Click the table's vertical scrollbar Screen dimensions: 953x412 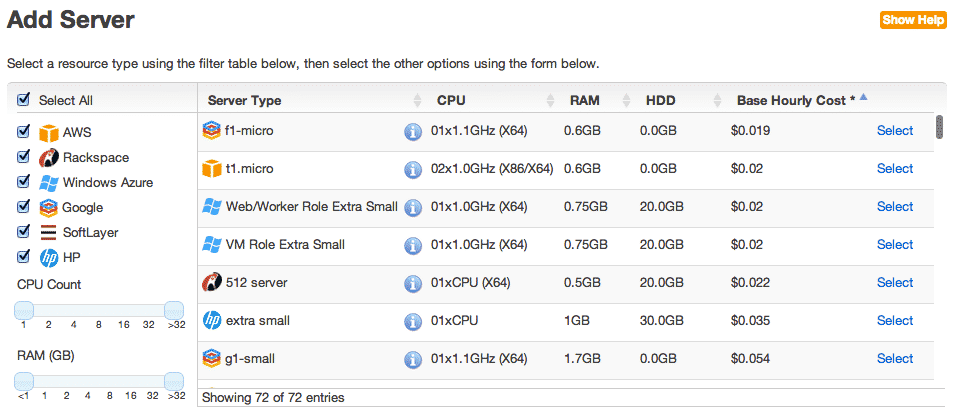click(x=940, y=127)
